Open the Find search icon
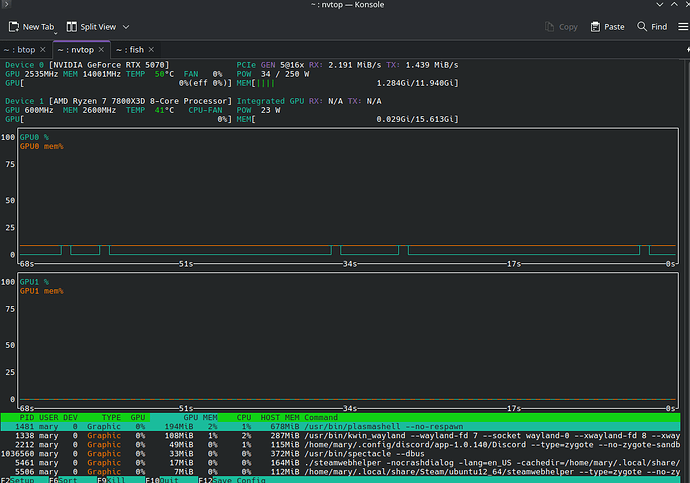 (642, 26)
